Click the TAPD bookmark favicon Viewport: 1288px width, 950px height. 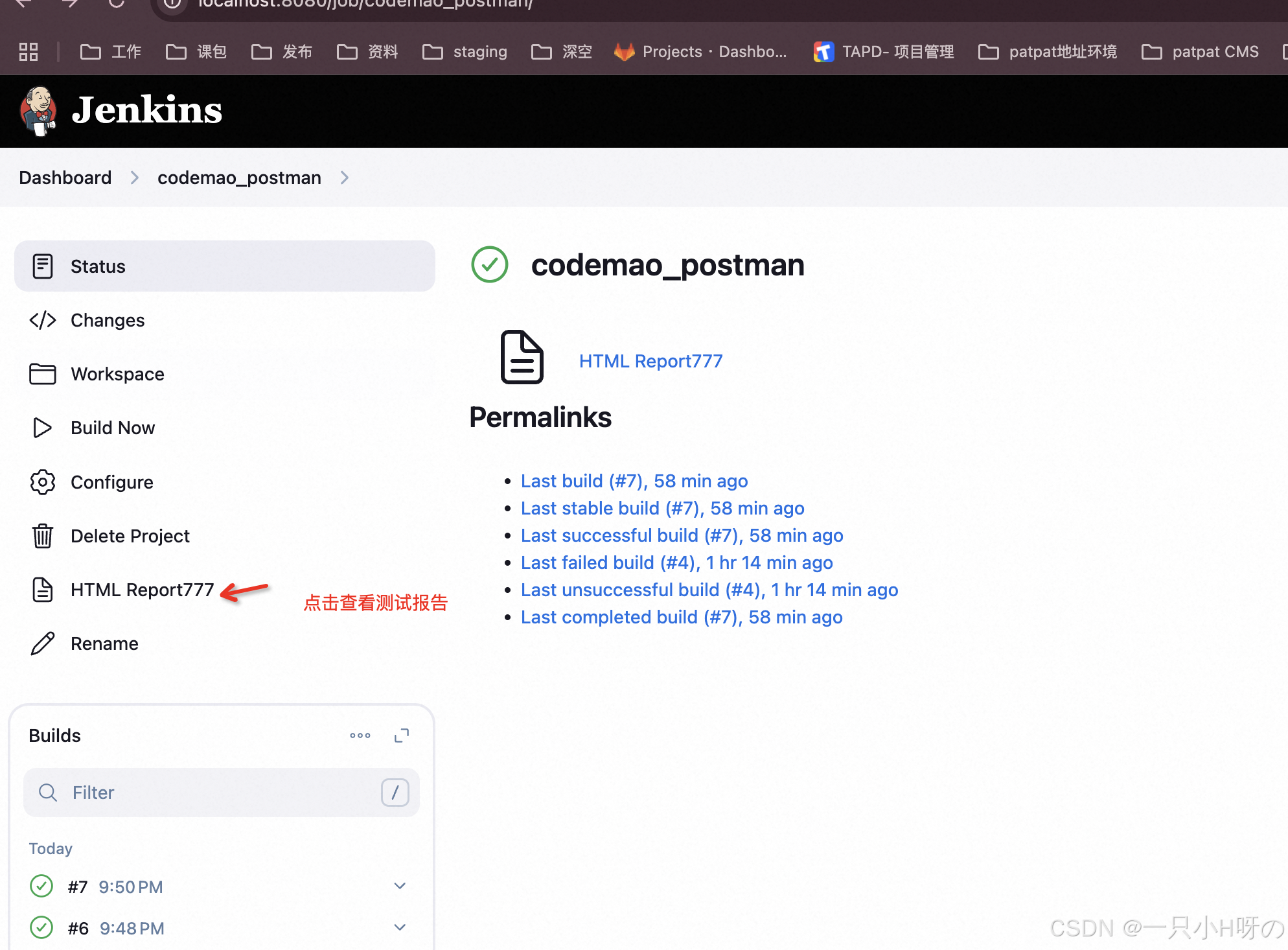pyautogui.click(x=823, y=52)
